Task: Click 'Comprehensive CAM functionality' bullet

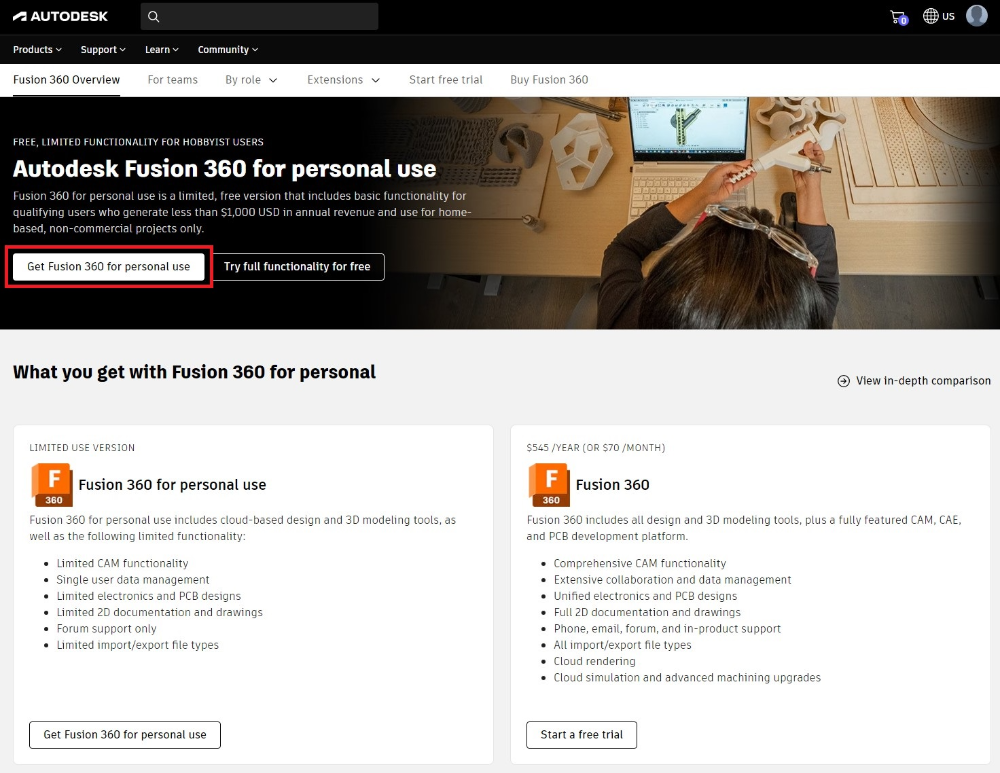Action: pyautogui.click(x=640, y=563)
